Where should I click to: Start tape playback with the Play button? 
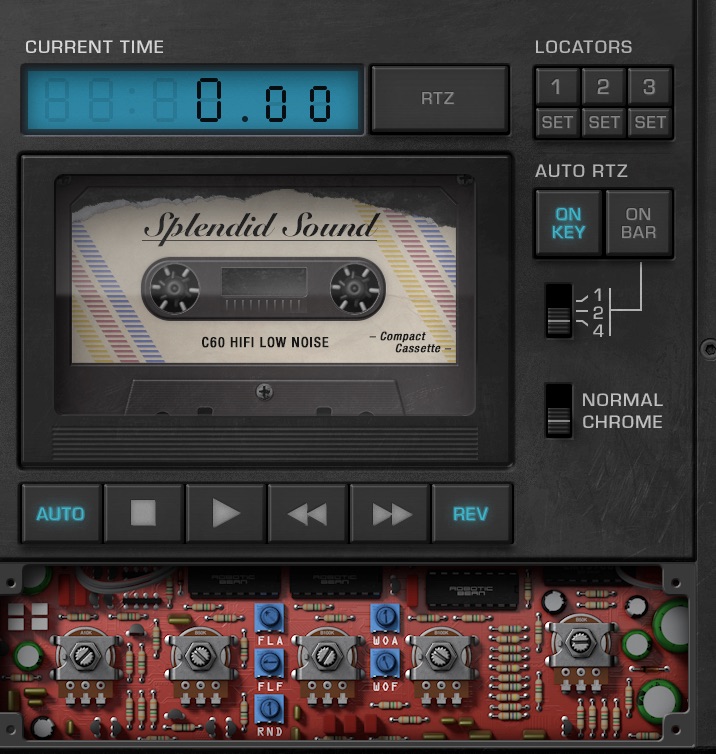[x=225, y=514]
